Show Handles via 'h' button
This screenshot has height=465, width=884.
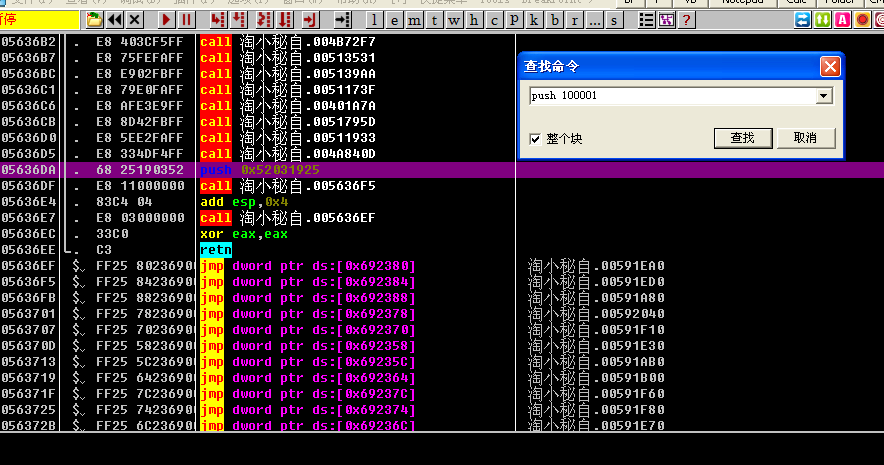click(474, 20)
